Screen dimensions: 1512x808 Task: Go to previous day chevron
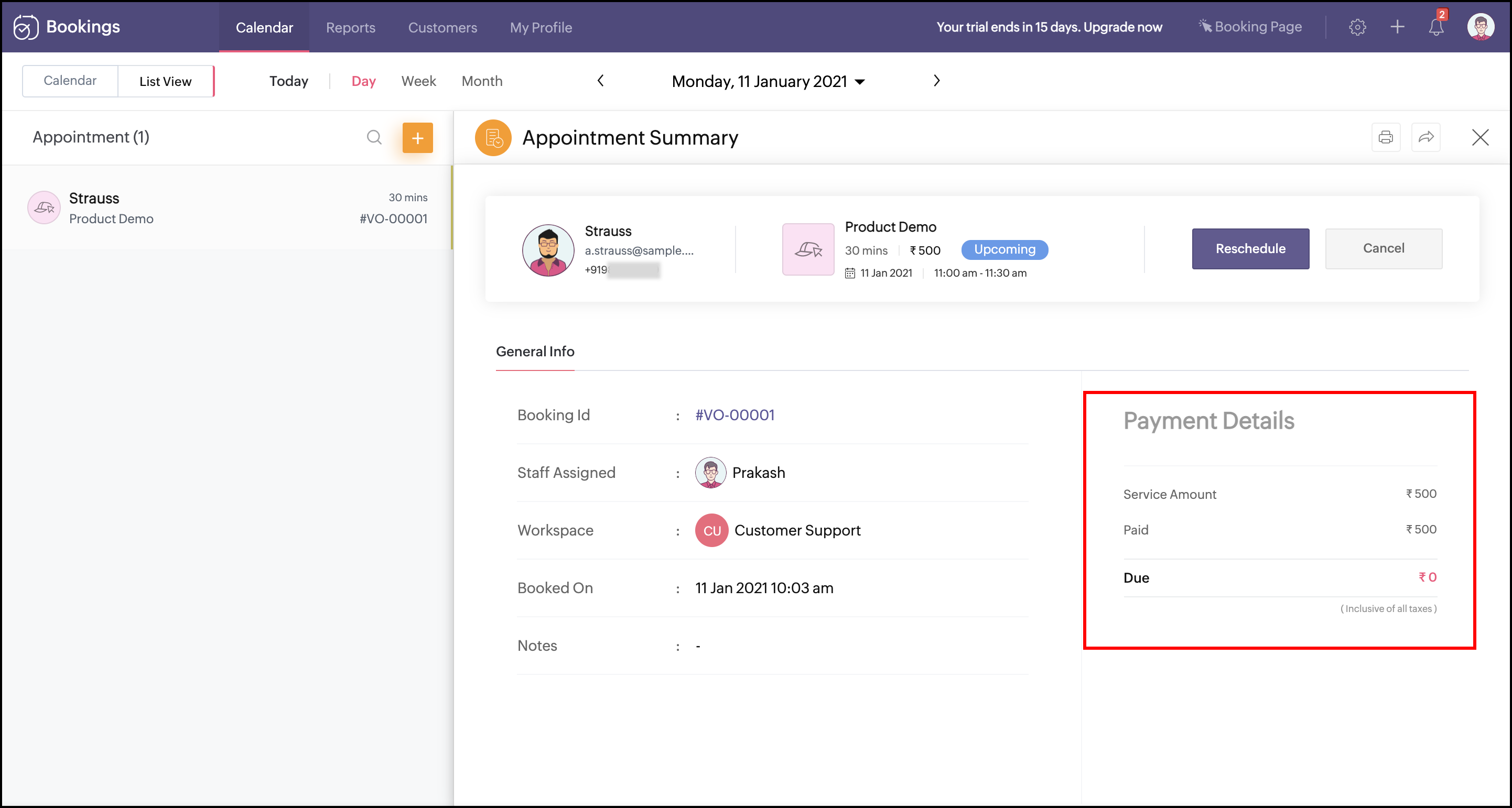[600, 81]
